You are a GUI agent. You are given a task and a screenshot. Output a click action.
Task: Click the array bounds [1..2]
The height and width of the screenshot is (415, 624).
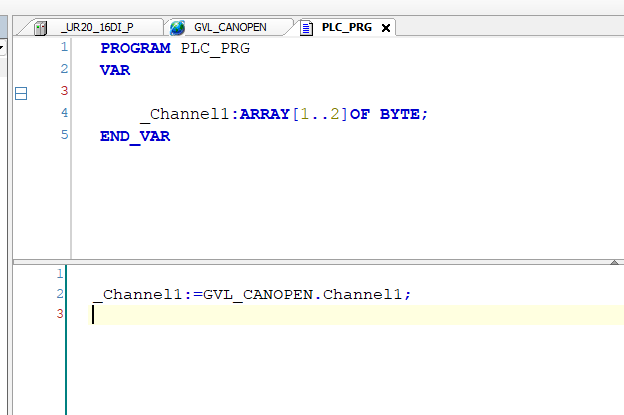tap(320, 115)
